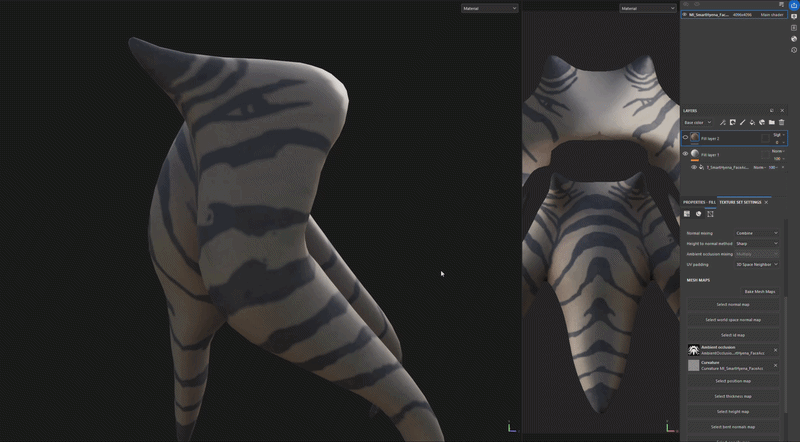Click the trash icon to delete layer
Viewport: 800px width, 442px height.
click(x=781, y=122)
